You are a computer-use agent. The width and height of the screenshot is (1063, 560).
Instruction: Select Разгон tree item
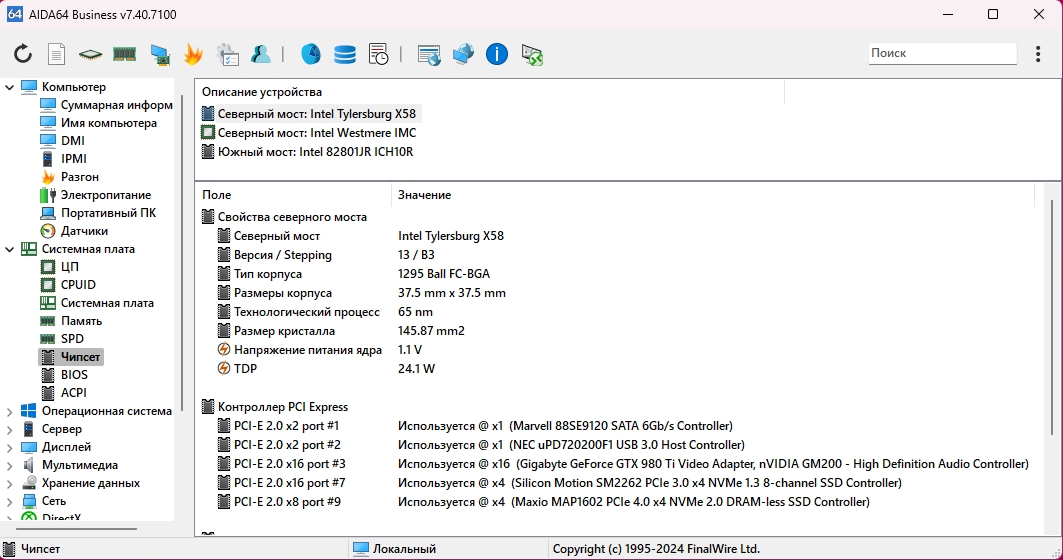(70, 177)
